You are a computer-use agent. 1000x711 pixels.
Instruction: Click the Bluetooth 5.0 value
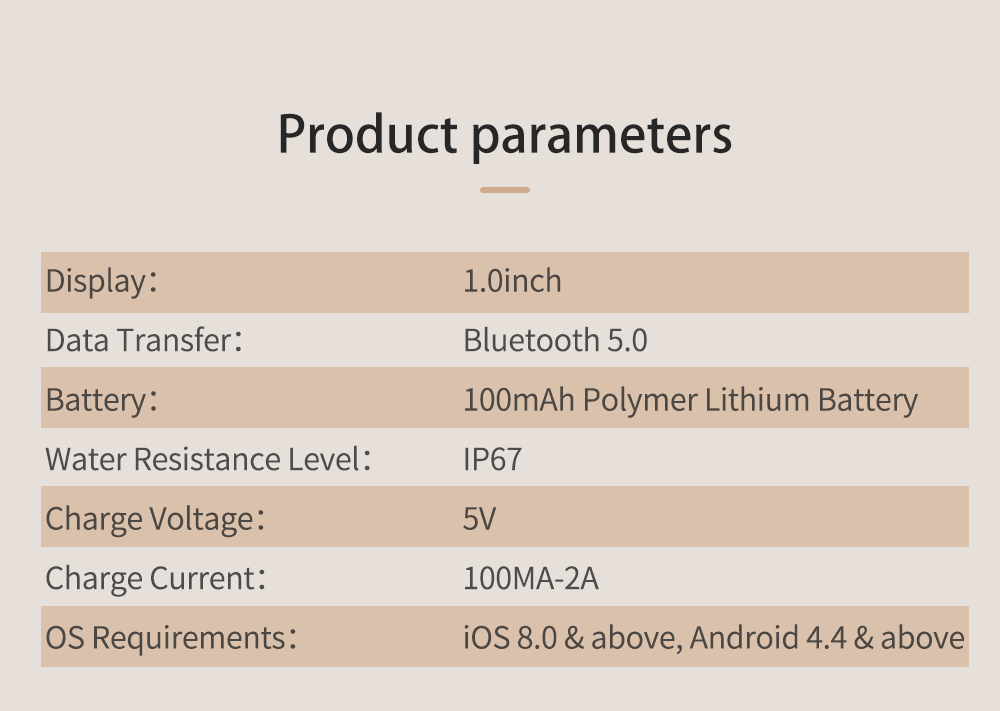coord(555,340)
